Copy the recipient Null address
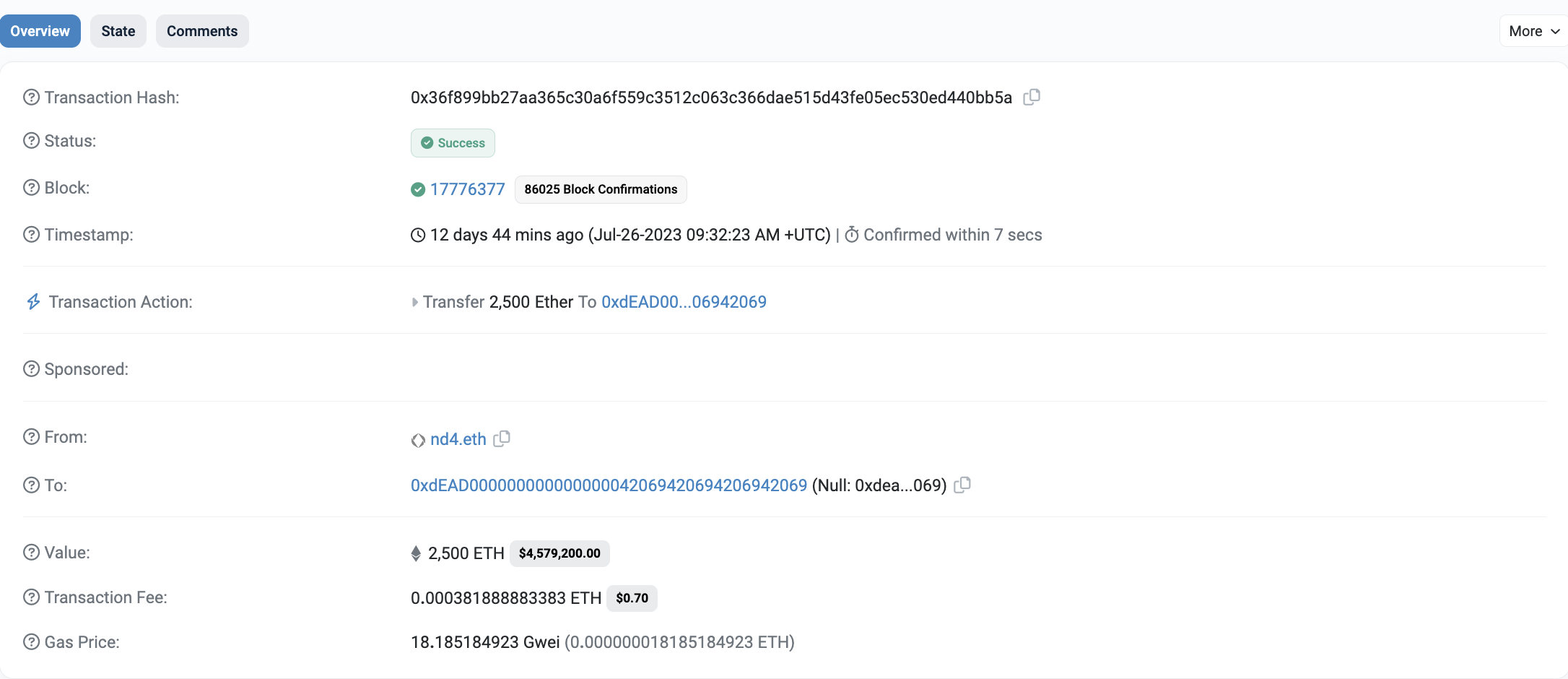Viewport: 1568px width, 679px height. tap(962, 485)
